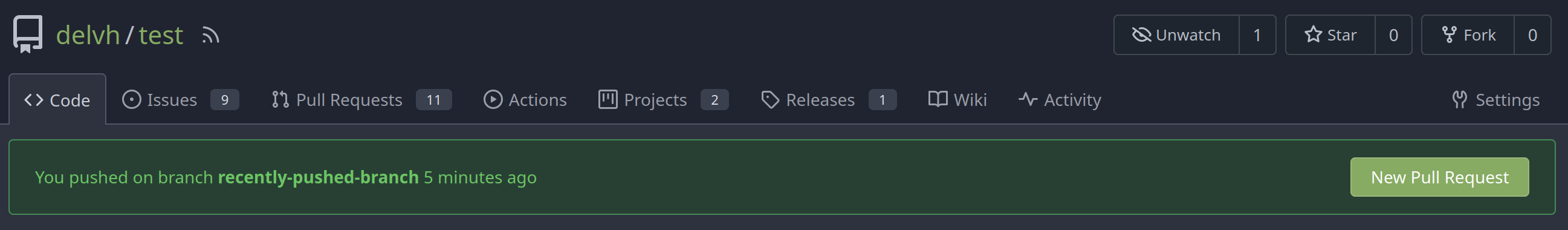Image resolution: width=1568 pixels, height=230 pixels.
Task: View the fork count of 0
Action: (1532, 34)
